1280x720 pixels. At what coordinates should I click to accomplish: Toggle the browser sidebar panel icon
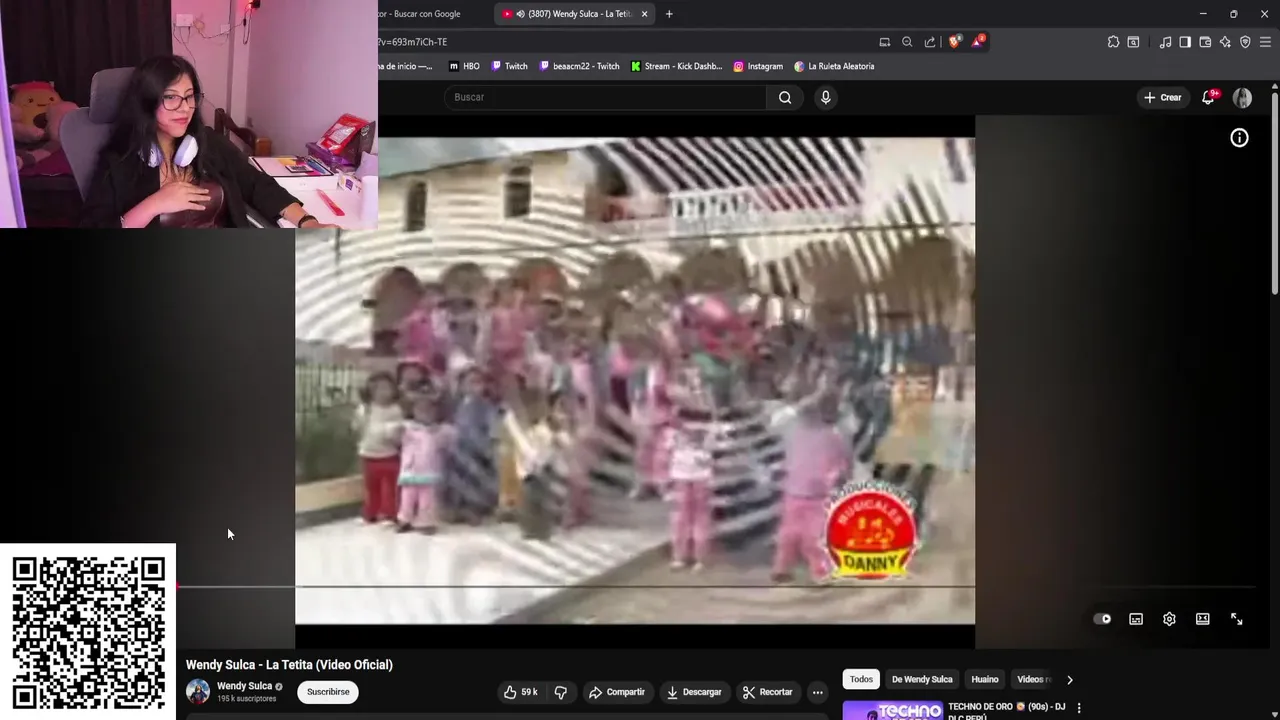pos(1185,42)
